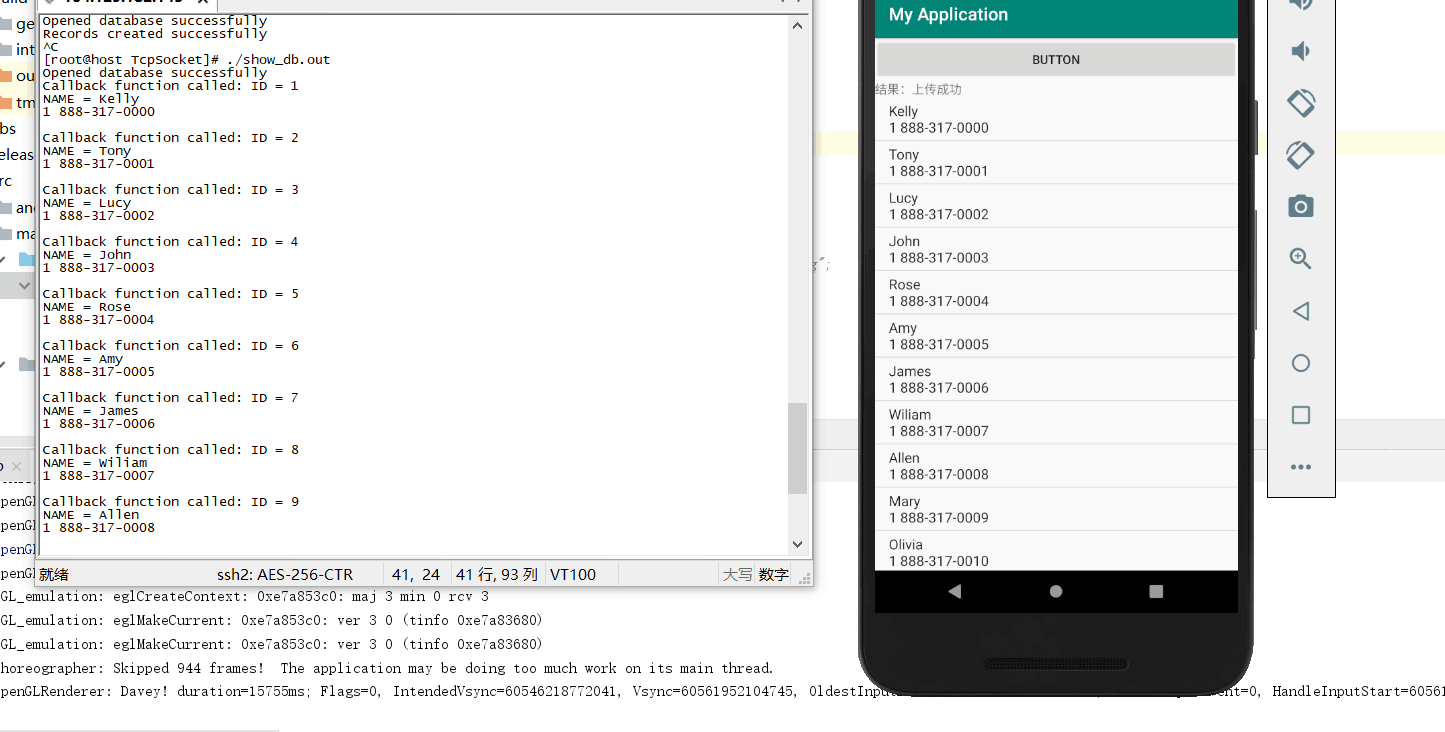Tap the phone's on-screen home navigation button
1445x732 pixels.
coord(1056,591)
